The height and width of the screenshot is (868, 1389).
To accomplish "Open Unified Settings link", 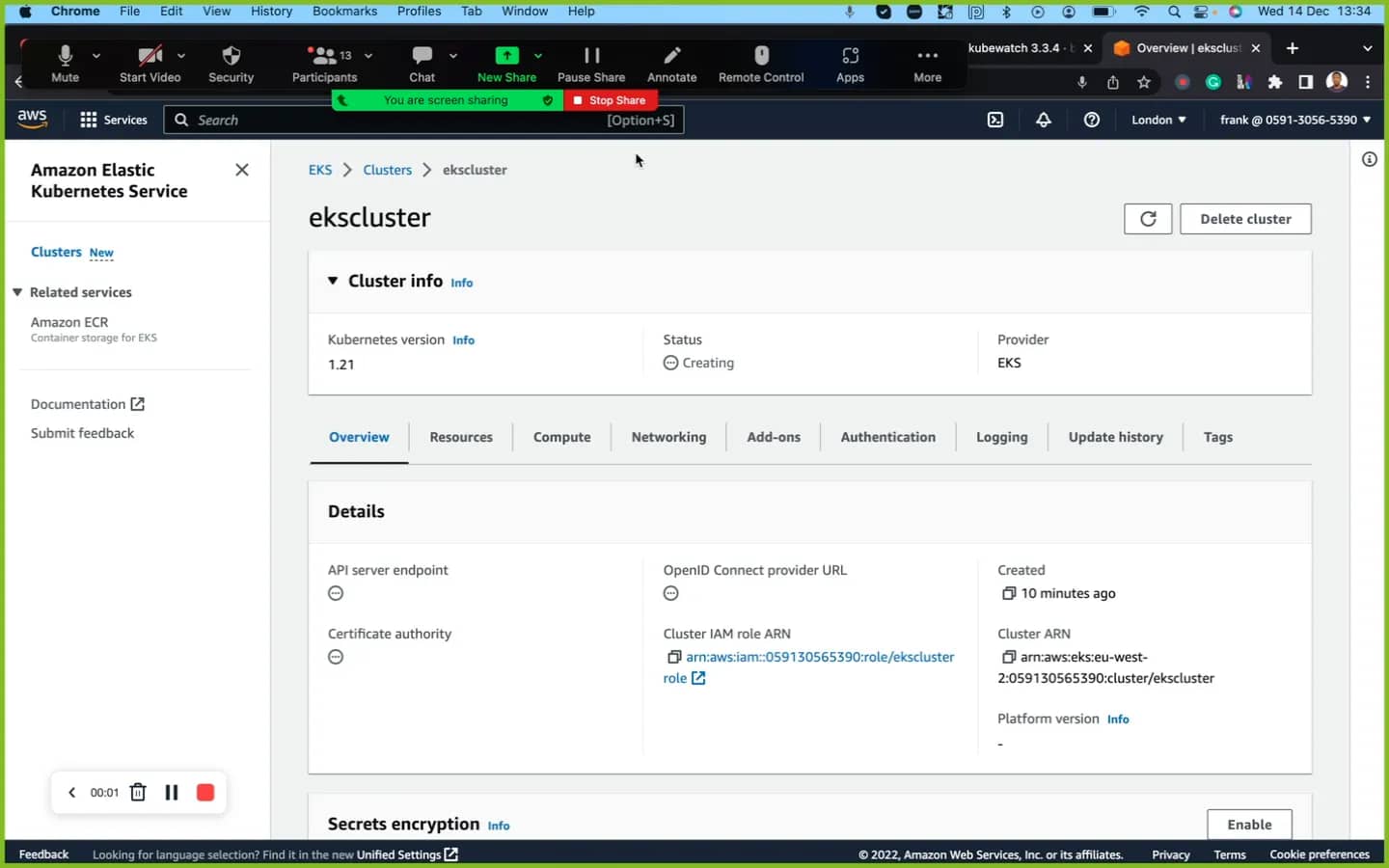I will pyautogui.click(x=407, y=854).
